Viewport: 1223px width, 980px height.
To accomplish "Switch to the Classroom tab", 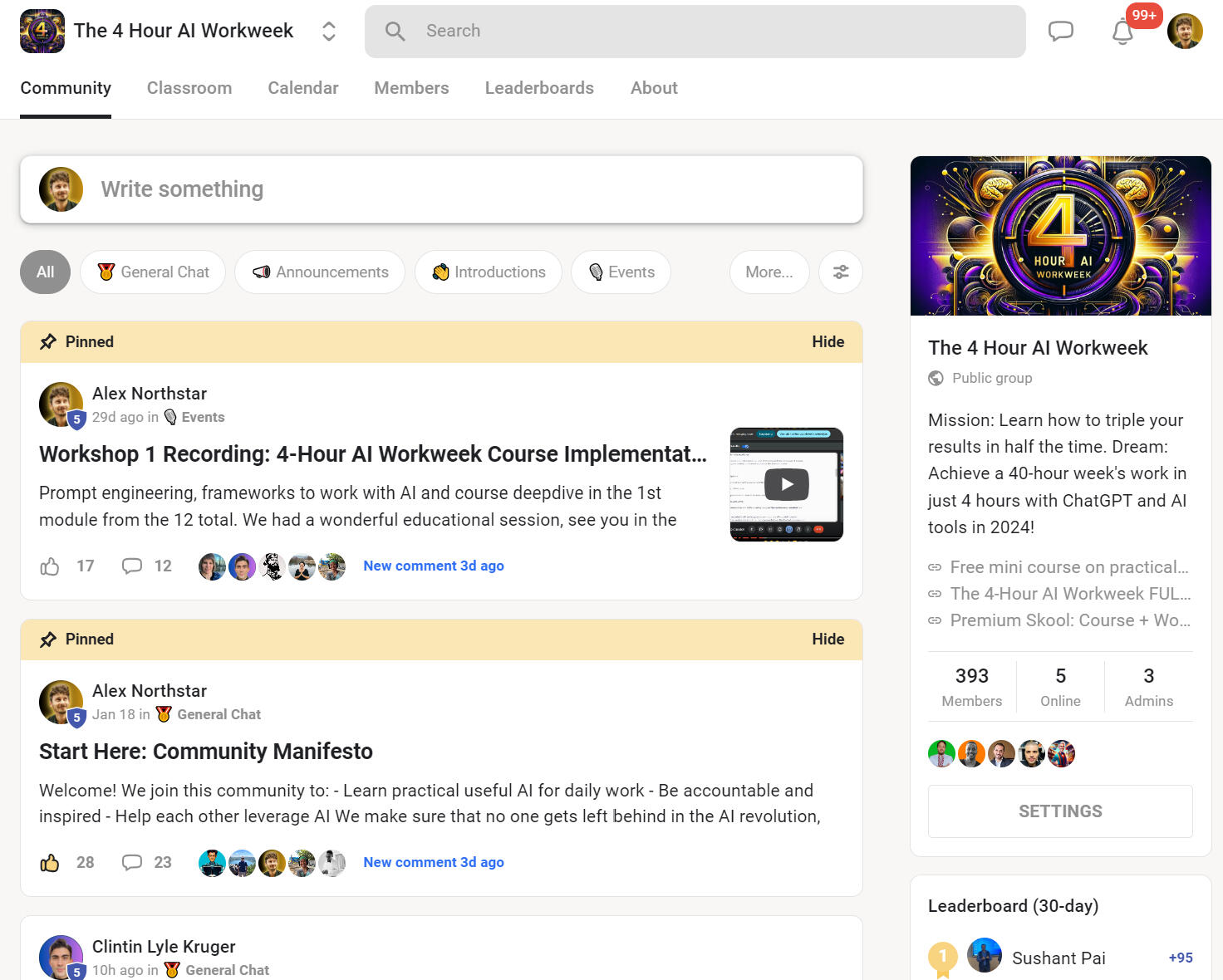I will (x=189, y=88).
